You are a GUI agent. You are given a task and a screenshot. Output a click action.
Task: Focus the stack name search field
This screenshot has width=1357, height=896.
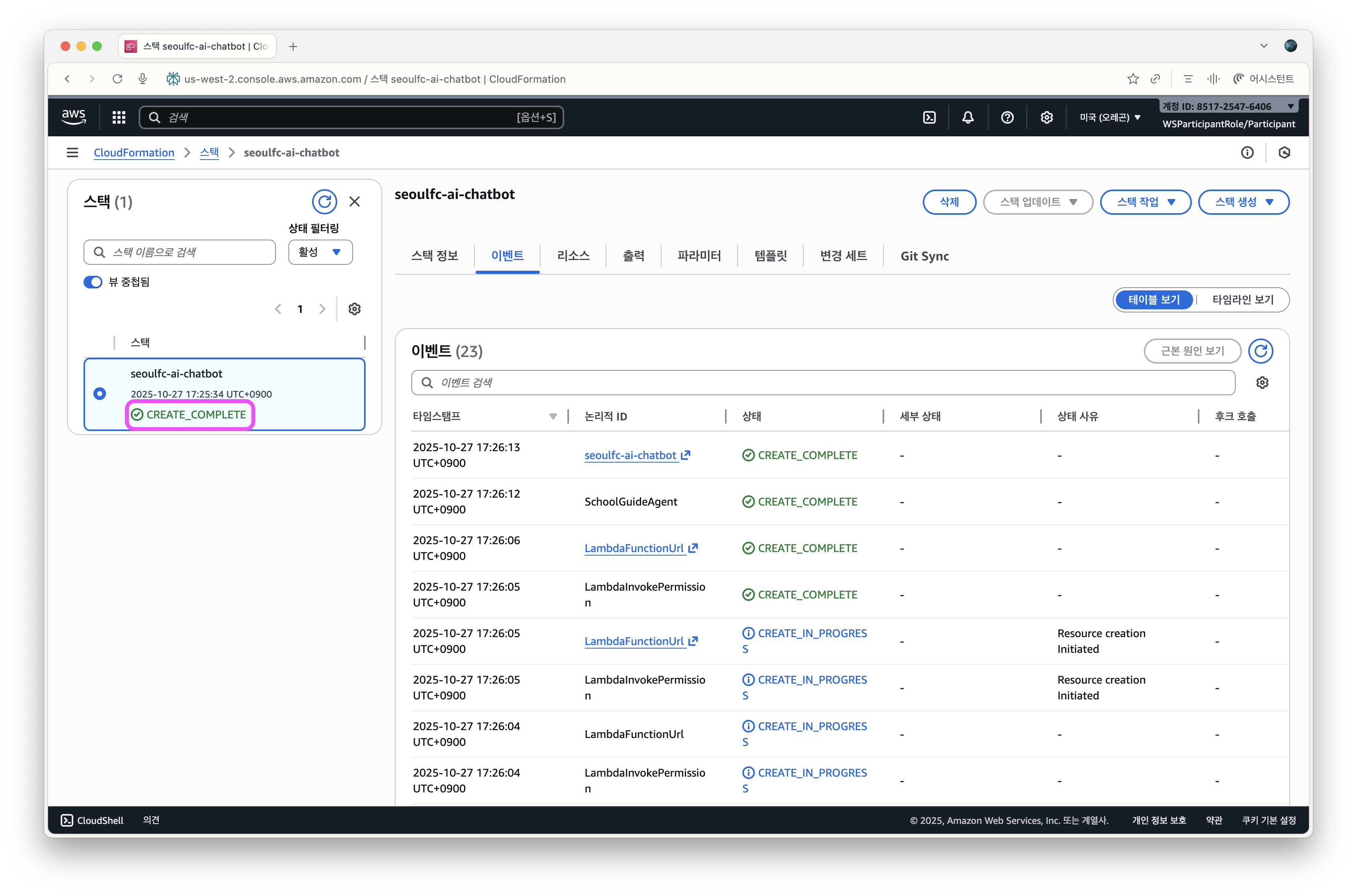point(179,252)
